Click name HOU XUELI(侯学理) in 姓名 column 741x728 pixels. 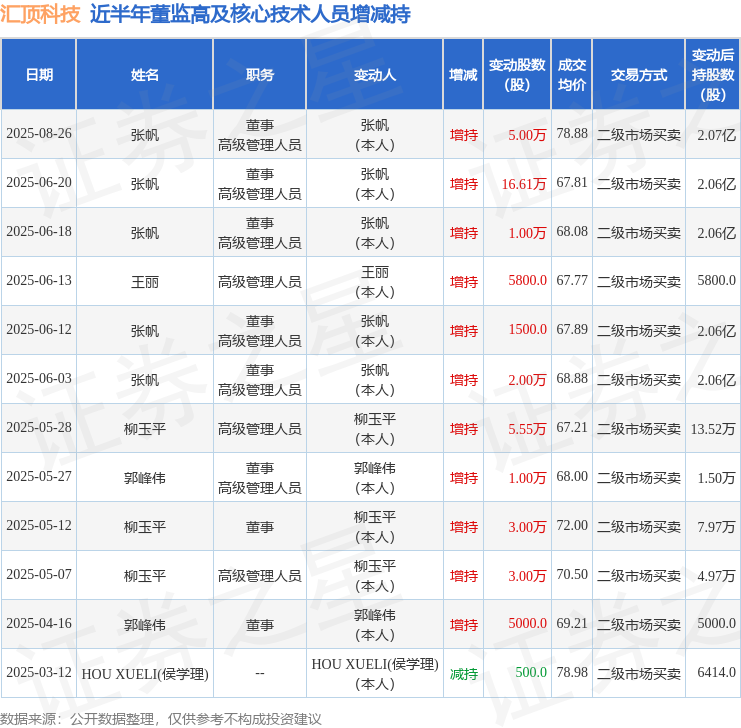[x=145, y=674]
